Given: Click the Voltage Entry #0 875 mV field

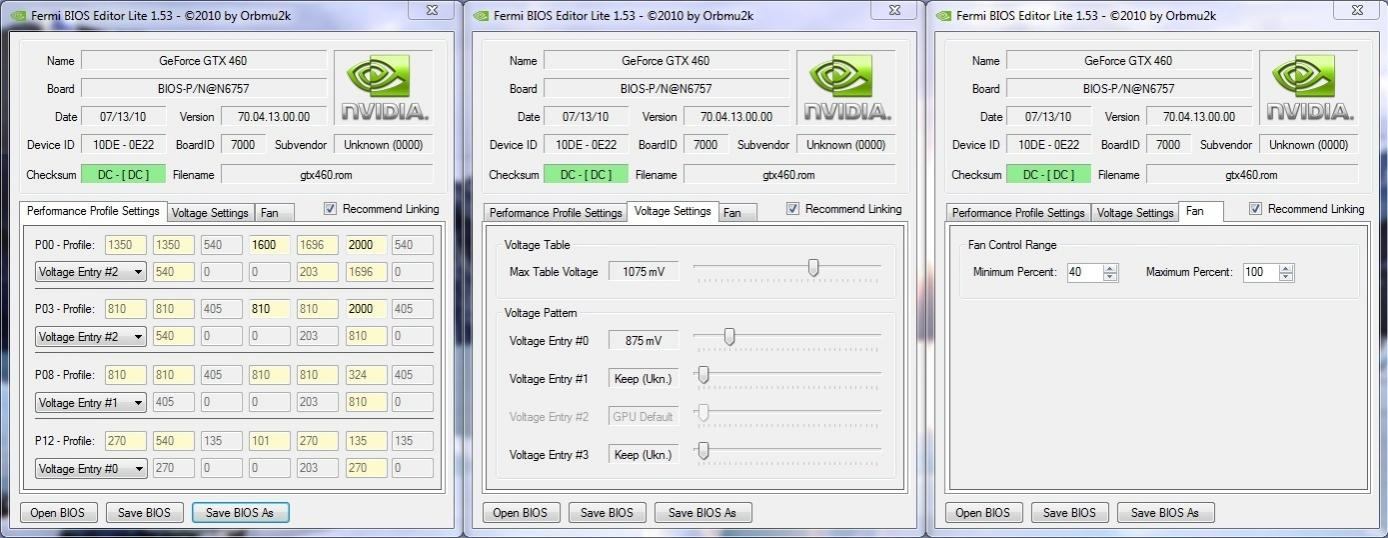Looking at the screenshot, I should coord(643,341).
